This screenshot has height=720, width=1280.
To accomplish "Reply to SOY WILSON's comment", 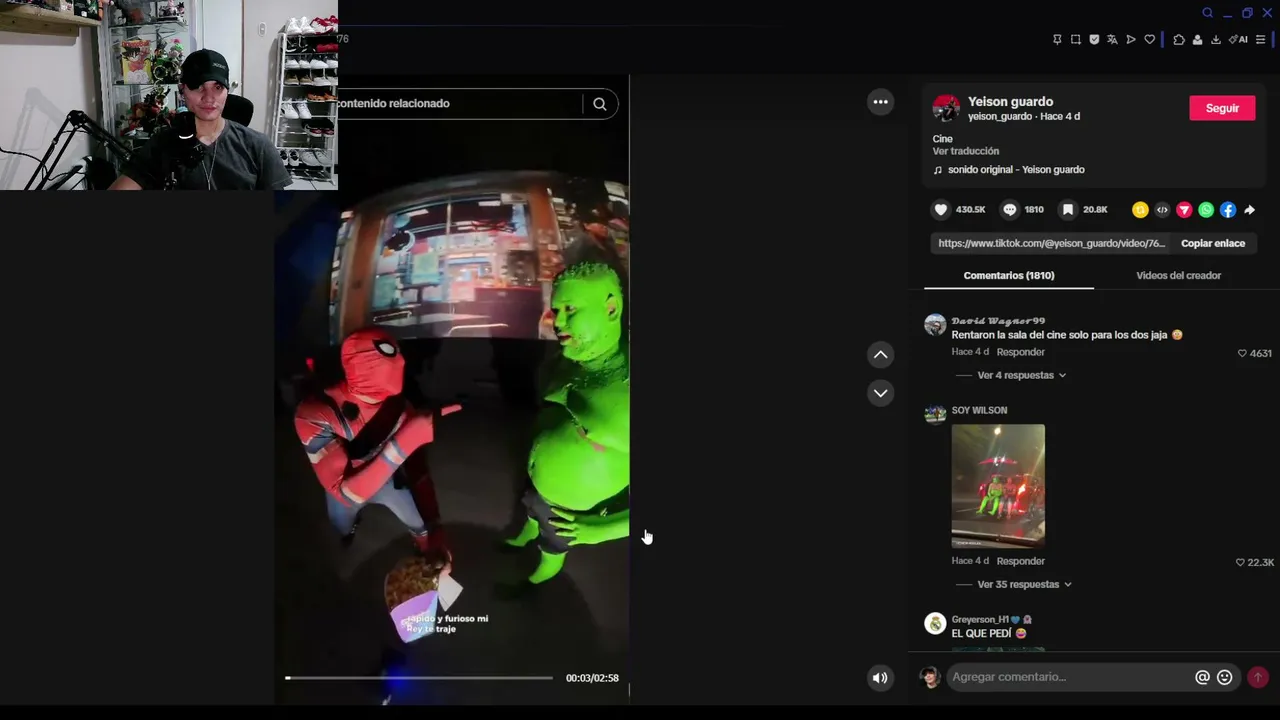I will pos(1020,561).
